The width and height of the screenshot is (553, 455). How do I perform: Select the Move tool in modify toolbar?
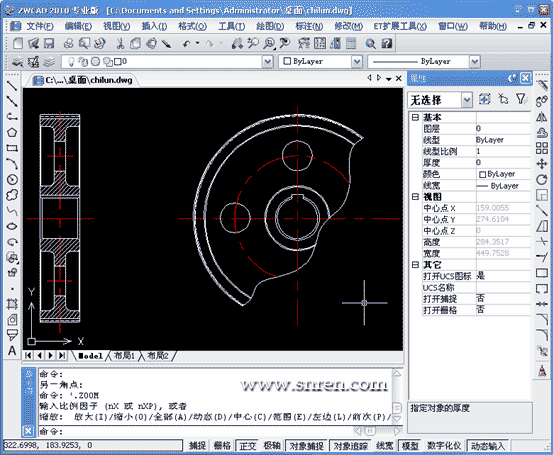[542, 164]
